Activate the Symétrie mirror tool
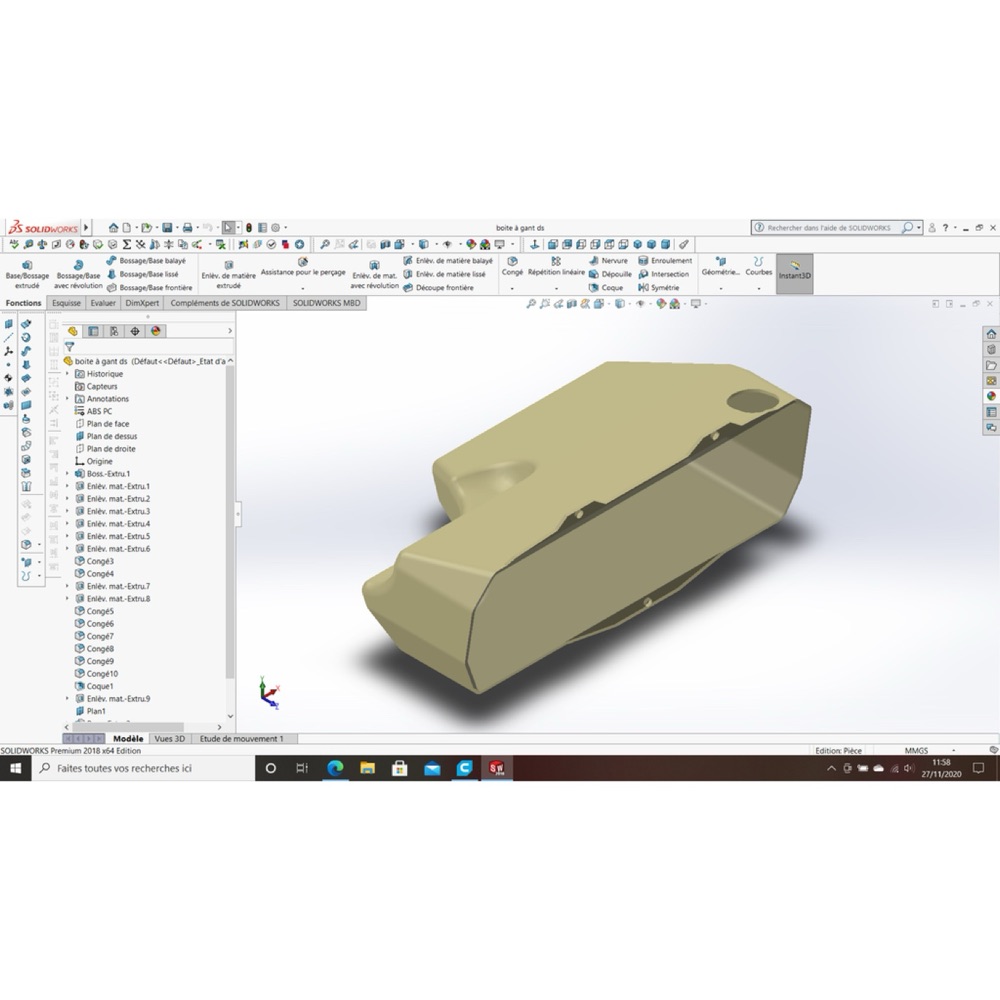The height and width of the screenshot is (1000, 1000). (x=659, y=288)
